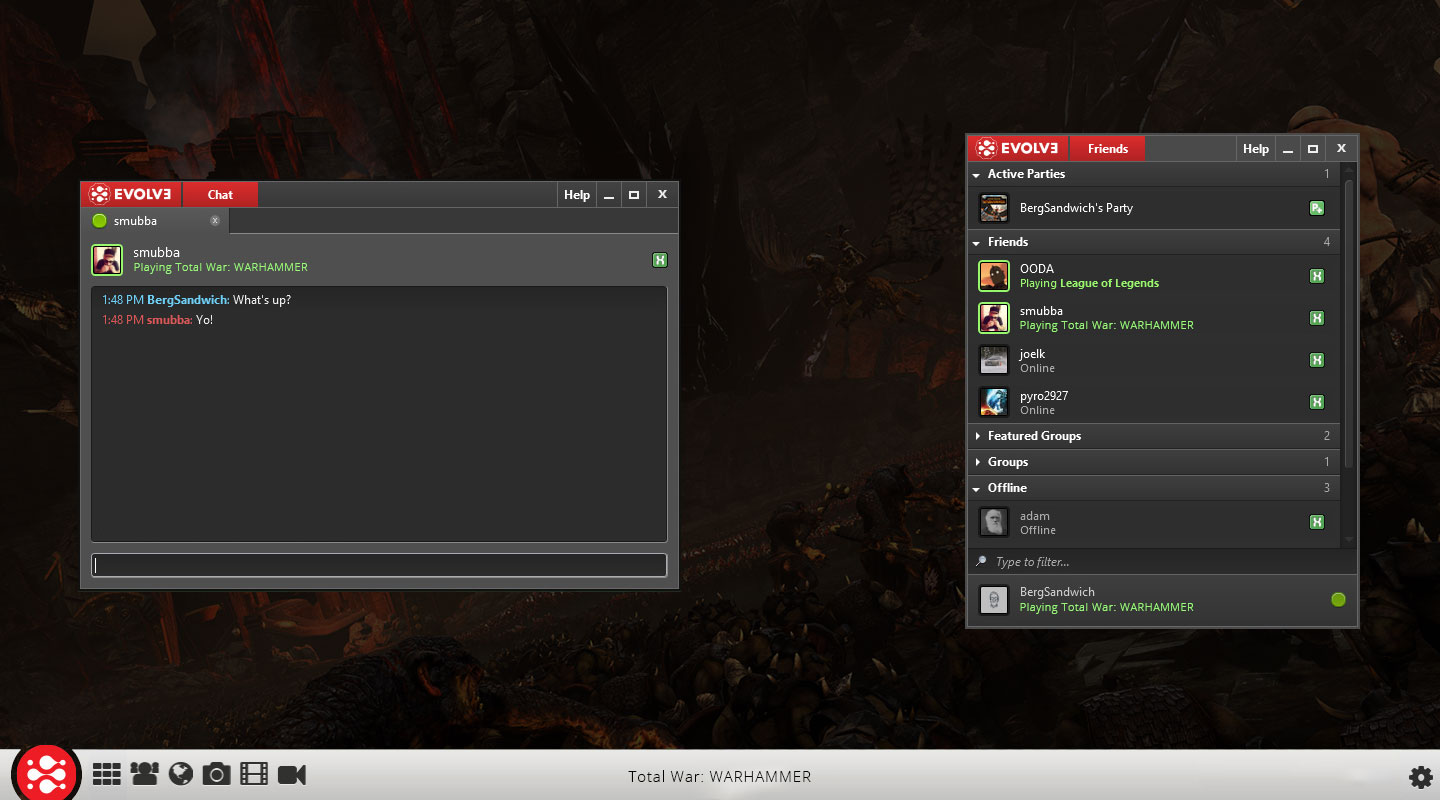Screen dimensions: 1440x800
Task: Minimize the Chat window
Action: click(609, 195)
